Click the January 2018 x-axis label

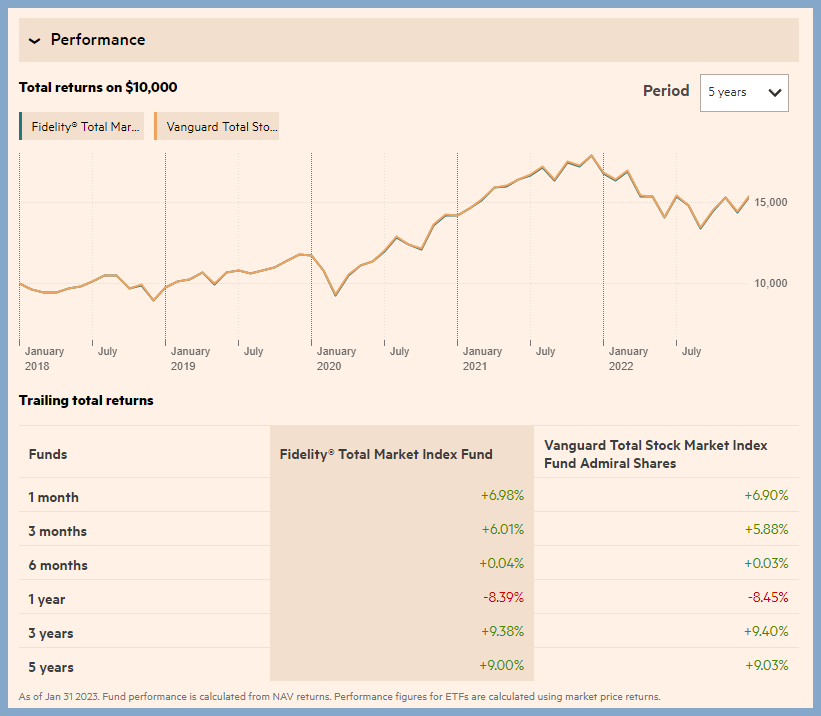point(44,359)
